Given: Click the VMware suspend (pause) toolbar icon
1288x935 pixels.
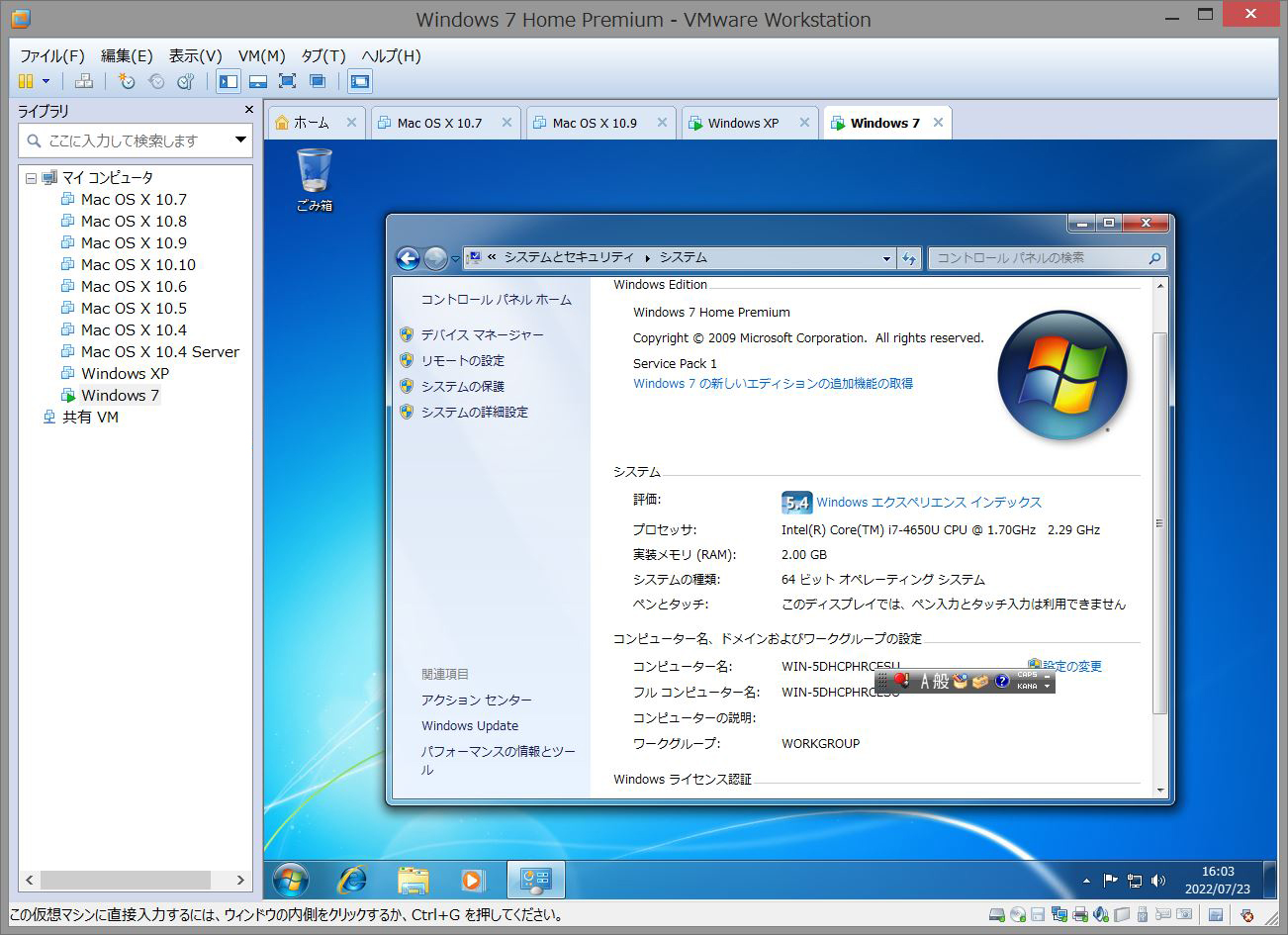Looking at the screenshot, I should coord(26,81).
